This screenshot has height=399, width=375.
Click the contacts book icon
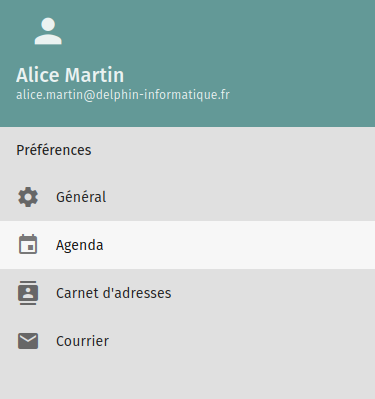[x=28, y=293]
